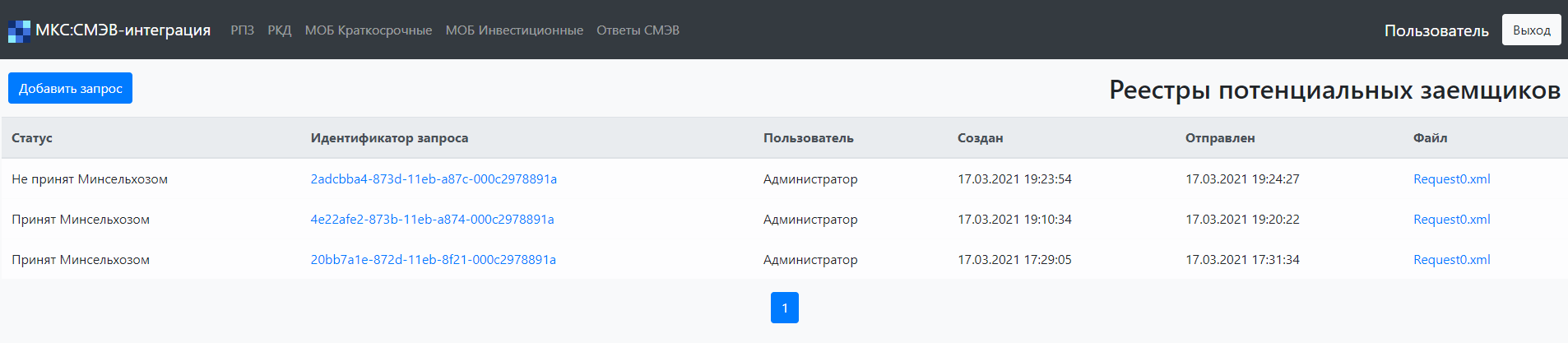Image resolution: width=1568 pixels, height=343 pixels.
Task: Open request 4e22afe2-873b-11eb-a874-000c2978891a
Action: click(x=432, y=220)
